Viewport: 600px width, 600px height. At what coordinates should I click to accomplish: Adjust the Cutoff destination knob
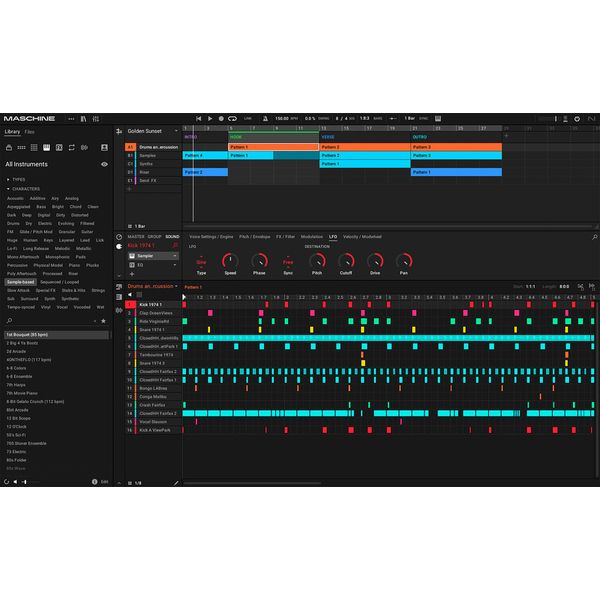pyautogui.click(x=346, y=261)
